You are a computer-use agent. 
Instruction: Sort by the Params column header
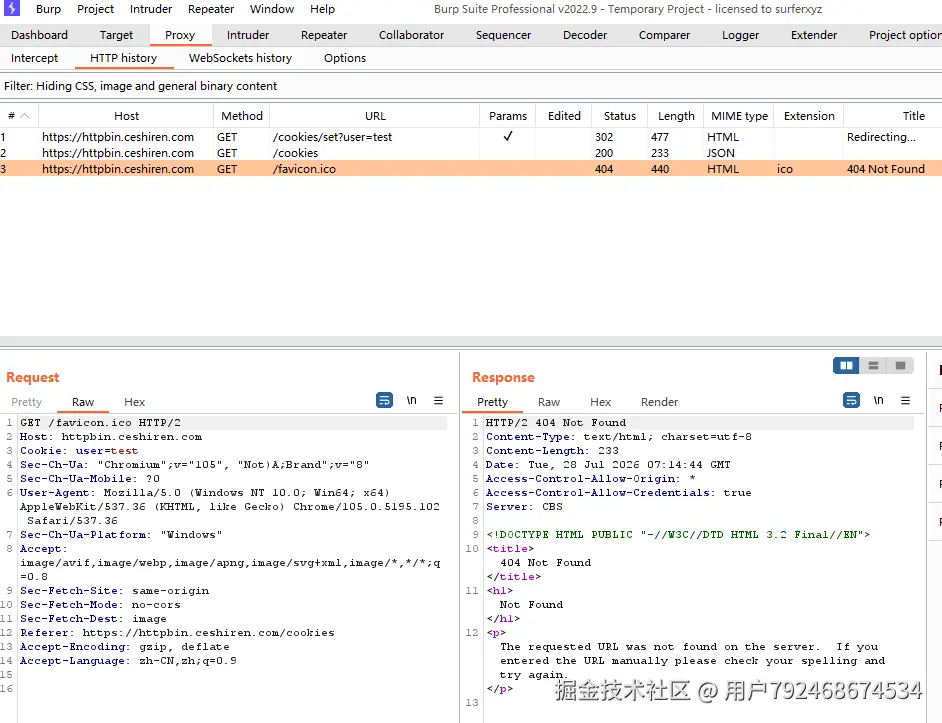tap(508, 115)
